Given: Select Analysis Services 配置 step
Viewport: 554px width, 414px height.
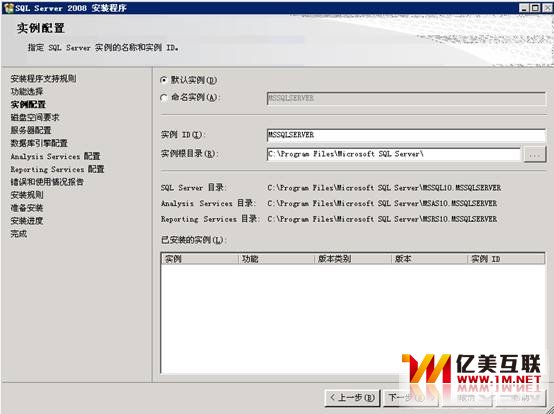Looking at the screenshot, I should tap(55, 156).
